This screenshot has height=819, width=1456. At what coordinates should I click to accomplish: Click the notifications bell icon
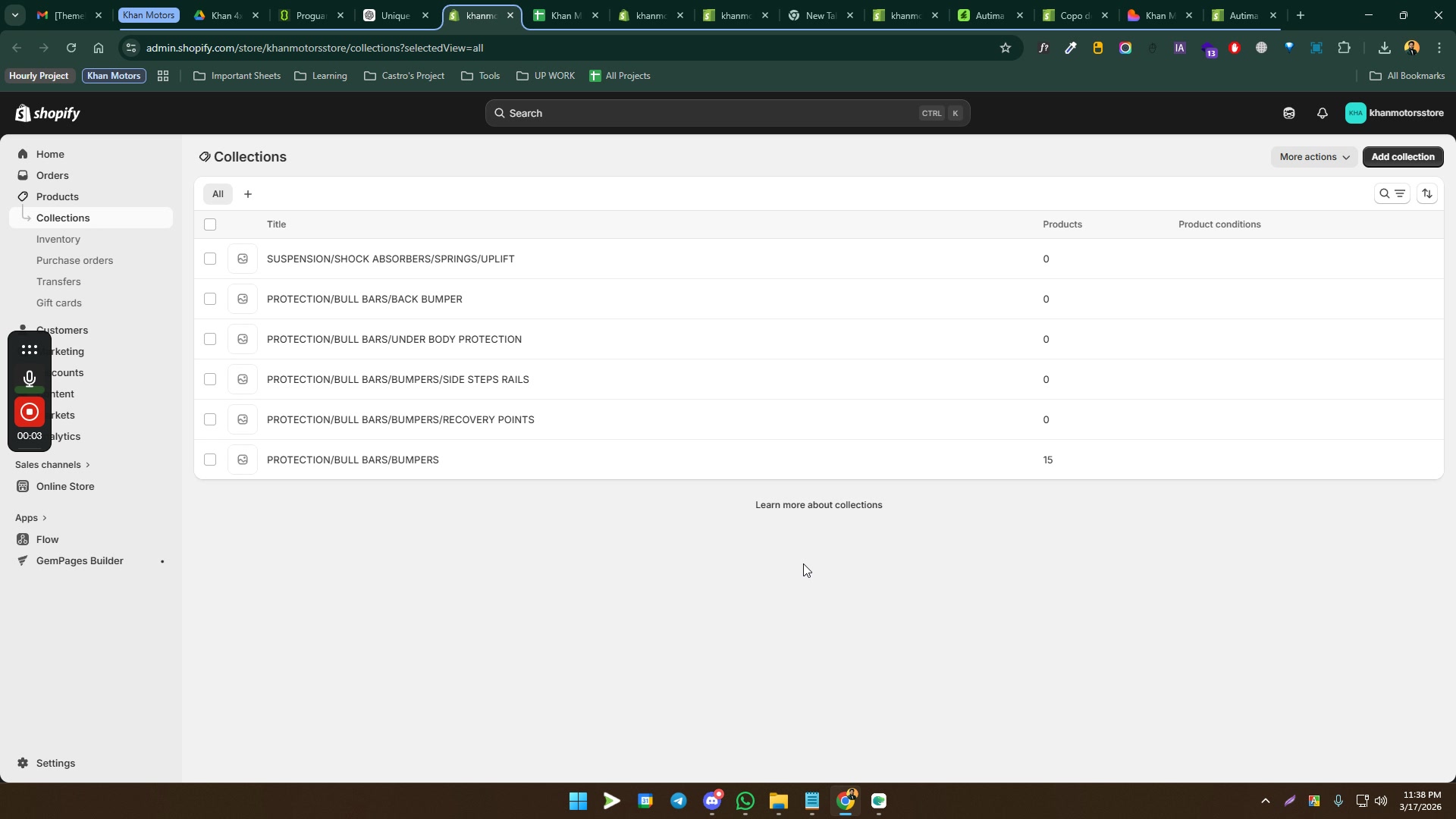(1322, 113)
